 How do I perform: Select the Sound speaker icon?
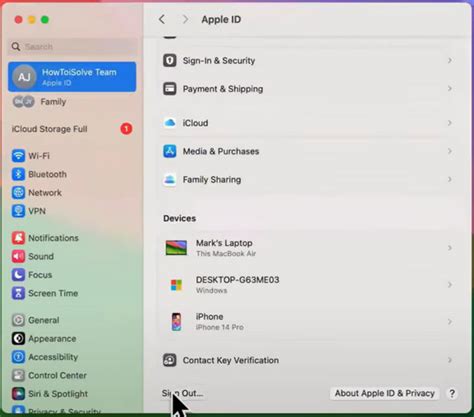click(x=18, y=256)
